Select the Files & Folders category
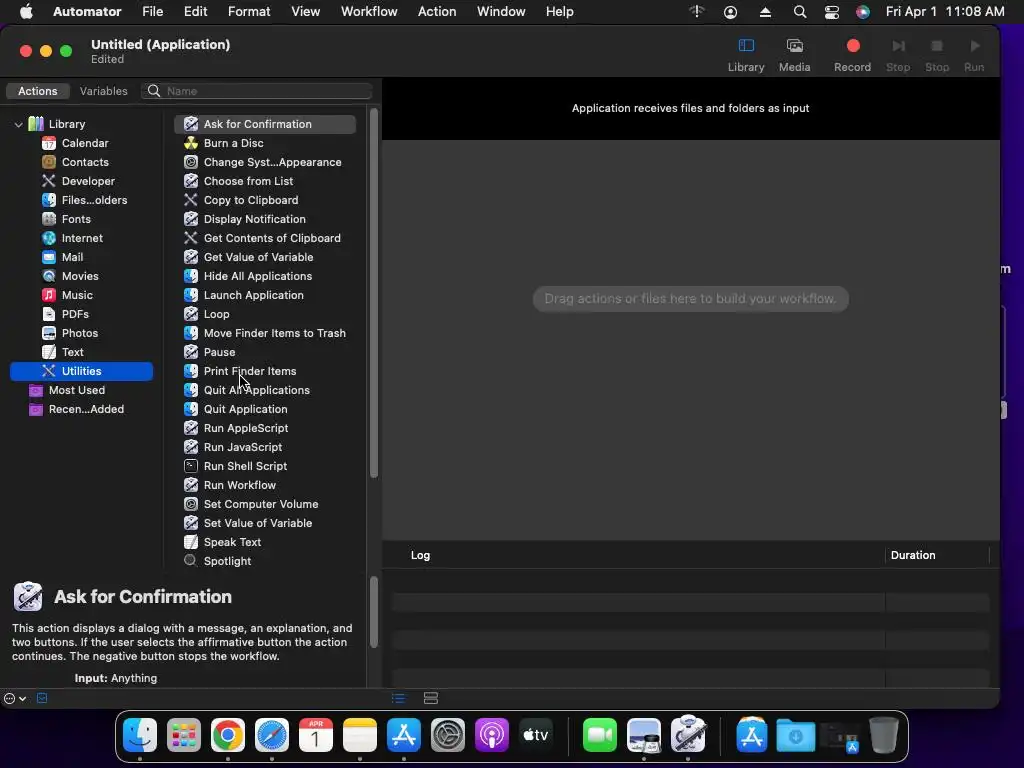This screenshot has width=1024, height=768. coord(84,200)
